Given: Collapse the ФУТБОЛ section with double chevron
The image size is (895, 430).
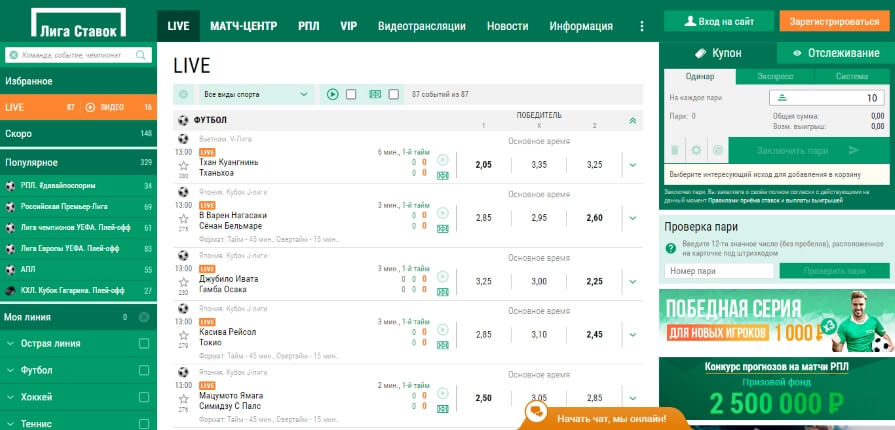Looking at the screenshot, I should pos(632,120).
